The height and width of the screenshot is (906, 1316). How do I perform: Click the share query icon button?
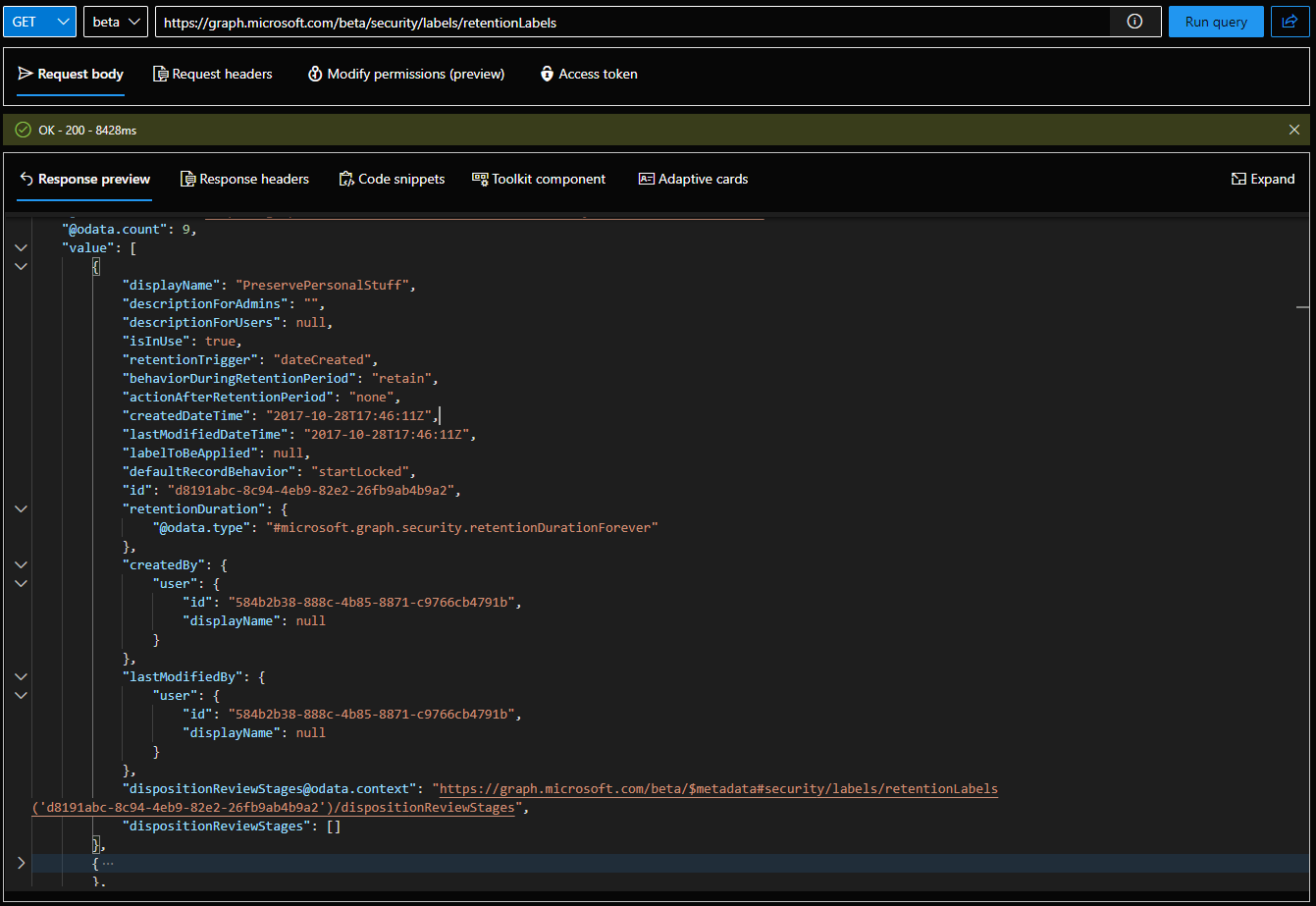1290,22
